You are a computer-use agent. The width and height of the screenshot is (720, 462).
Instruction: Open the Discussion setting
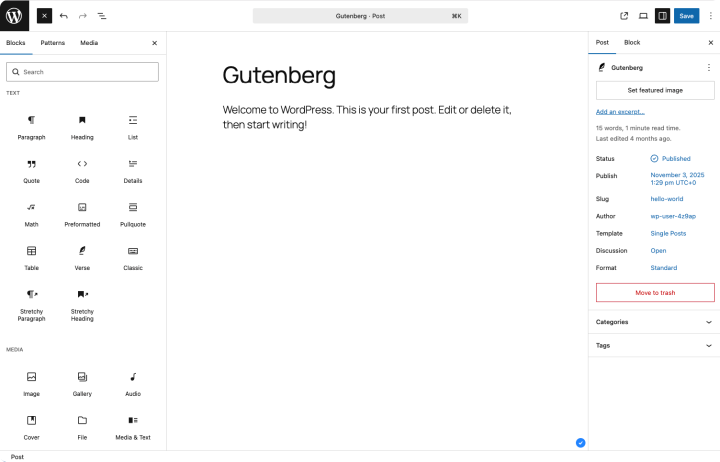pos(658,251)
